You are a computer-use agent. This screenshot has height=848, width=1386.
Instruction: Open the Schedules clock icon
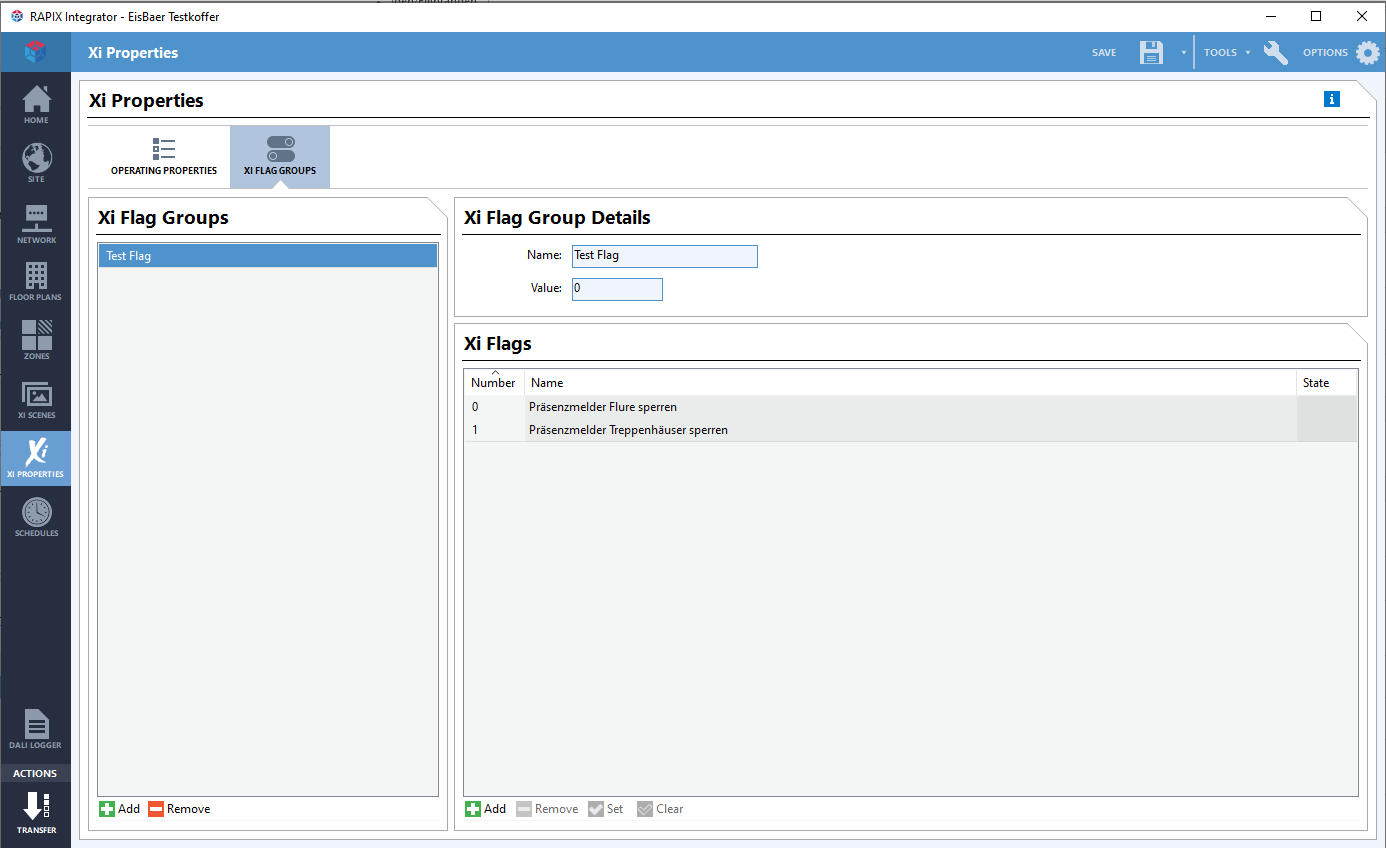pos(36,511)
